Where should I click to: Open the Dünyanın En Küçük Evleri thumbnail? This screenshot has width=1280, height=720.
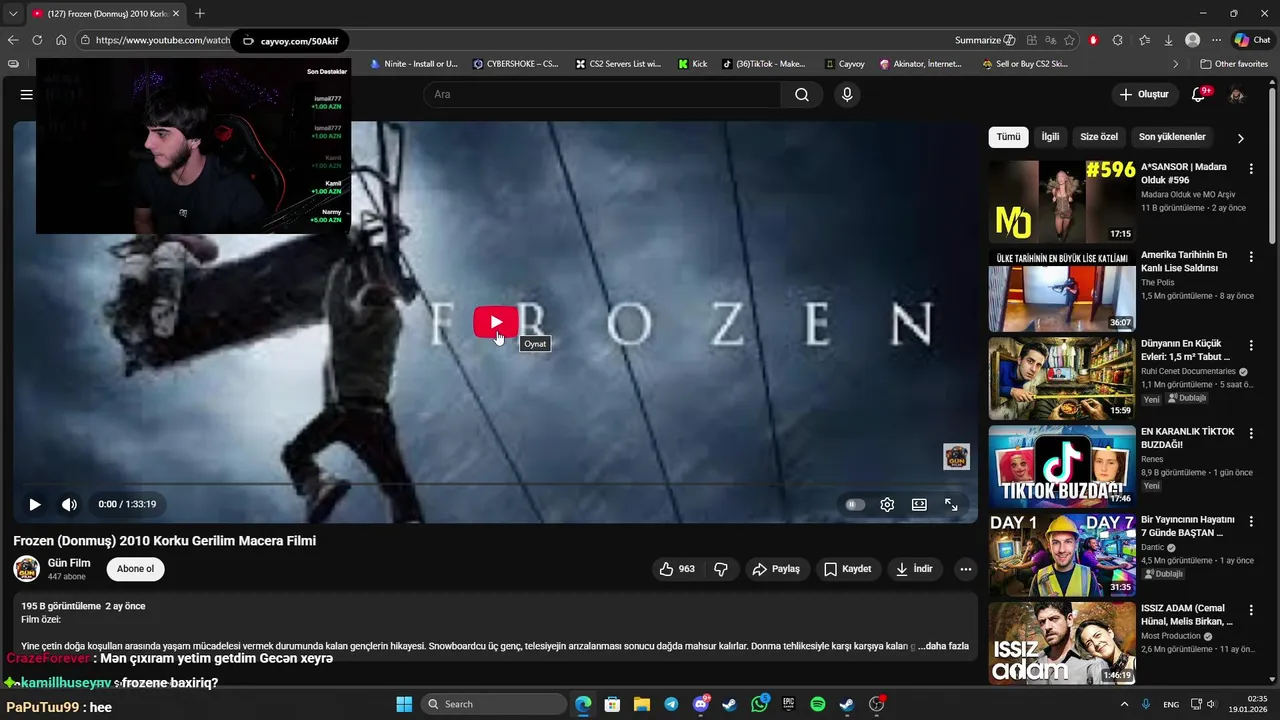click(x=1062, y=378)
